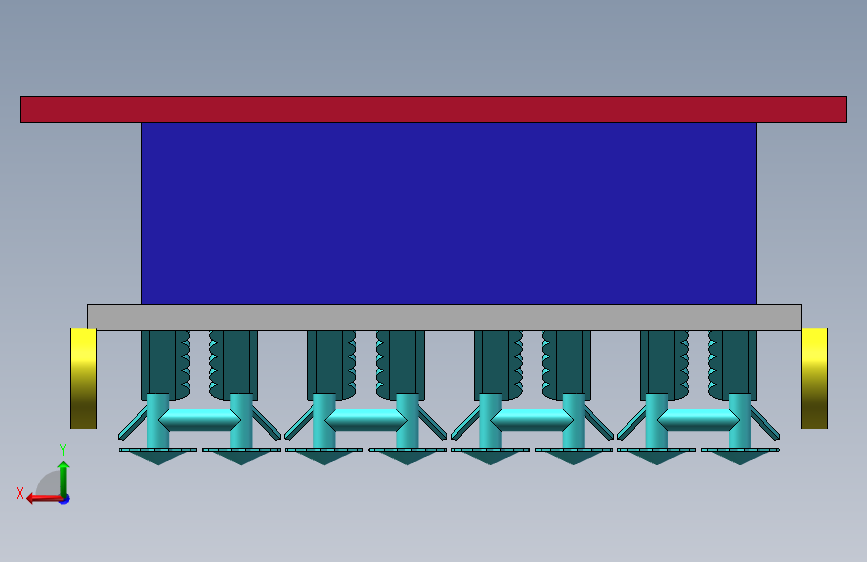The image size is (867, 562).
Task: Click the leftmost suction cup disc
Action: click(158, 456)
